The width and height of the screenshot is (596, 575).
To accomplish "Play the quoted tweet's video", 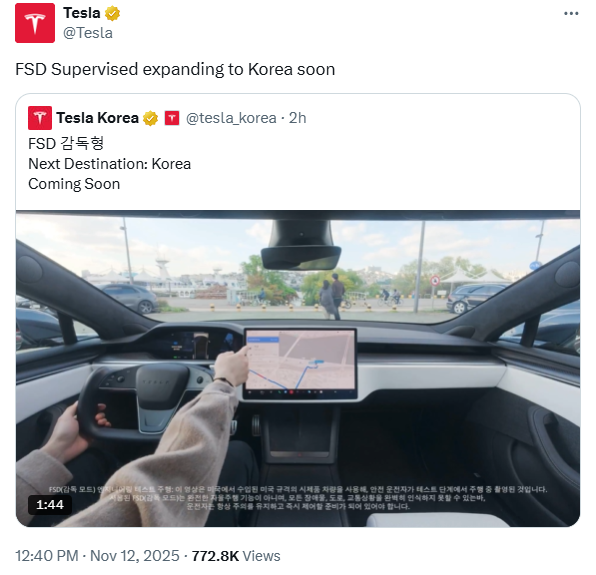I will (298, 368).
